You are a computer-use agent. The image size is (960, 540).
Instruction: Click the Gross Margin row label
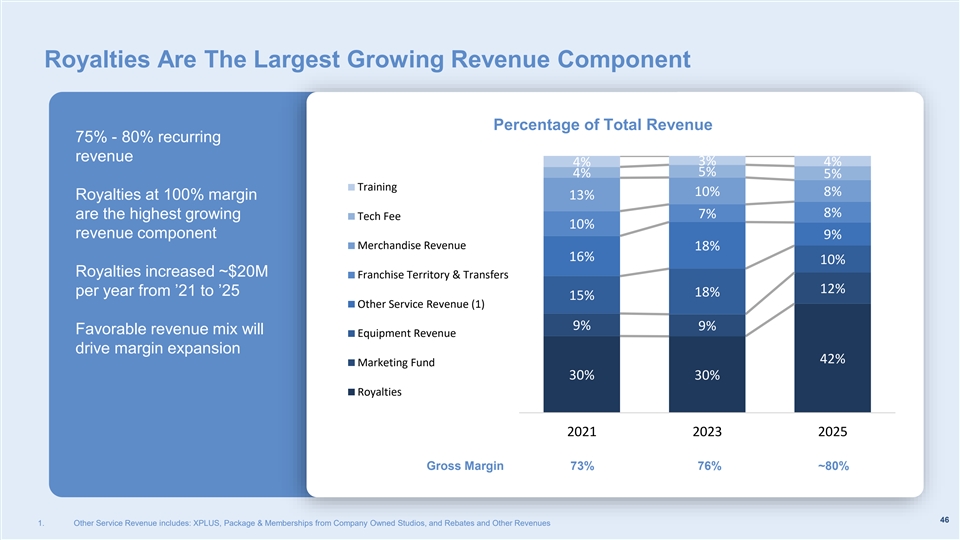coord(465,466)
